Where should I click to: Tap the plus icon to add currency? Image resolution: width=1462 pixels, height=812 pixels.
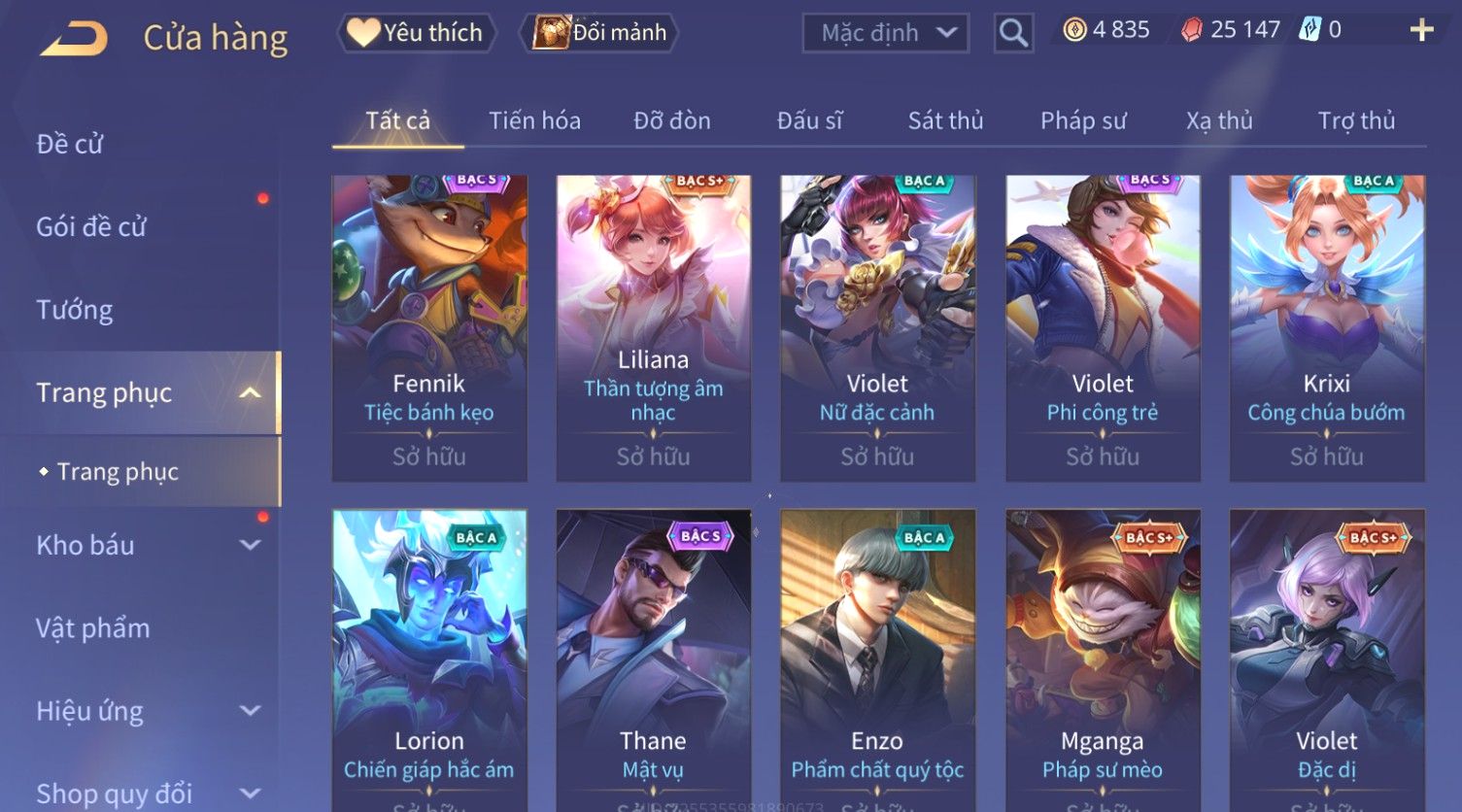pos(1421,30)
